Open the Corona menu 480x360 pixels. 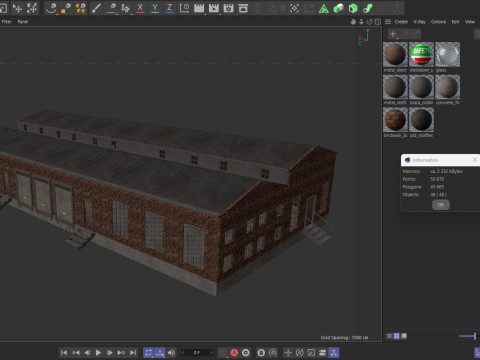point(438,22)
